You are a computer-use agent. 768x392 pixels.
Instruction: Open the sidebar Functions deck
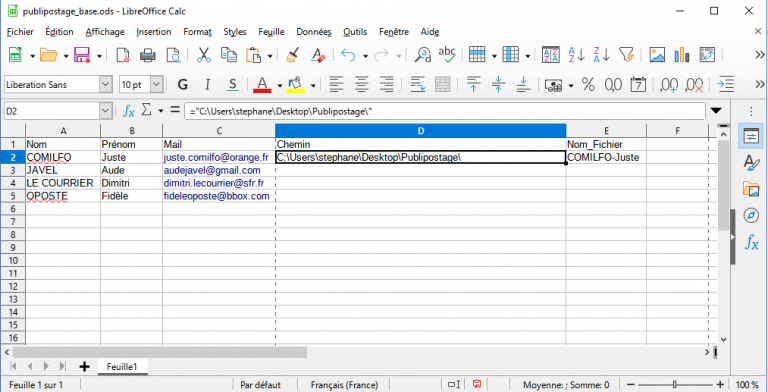click(751, 242)
